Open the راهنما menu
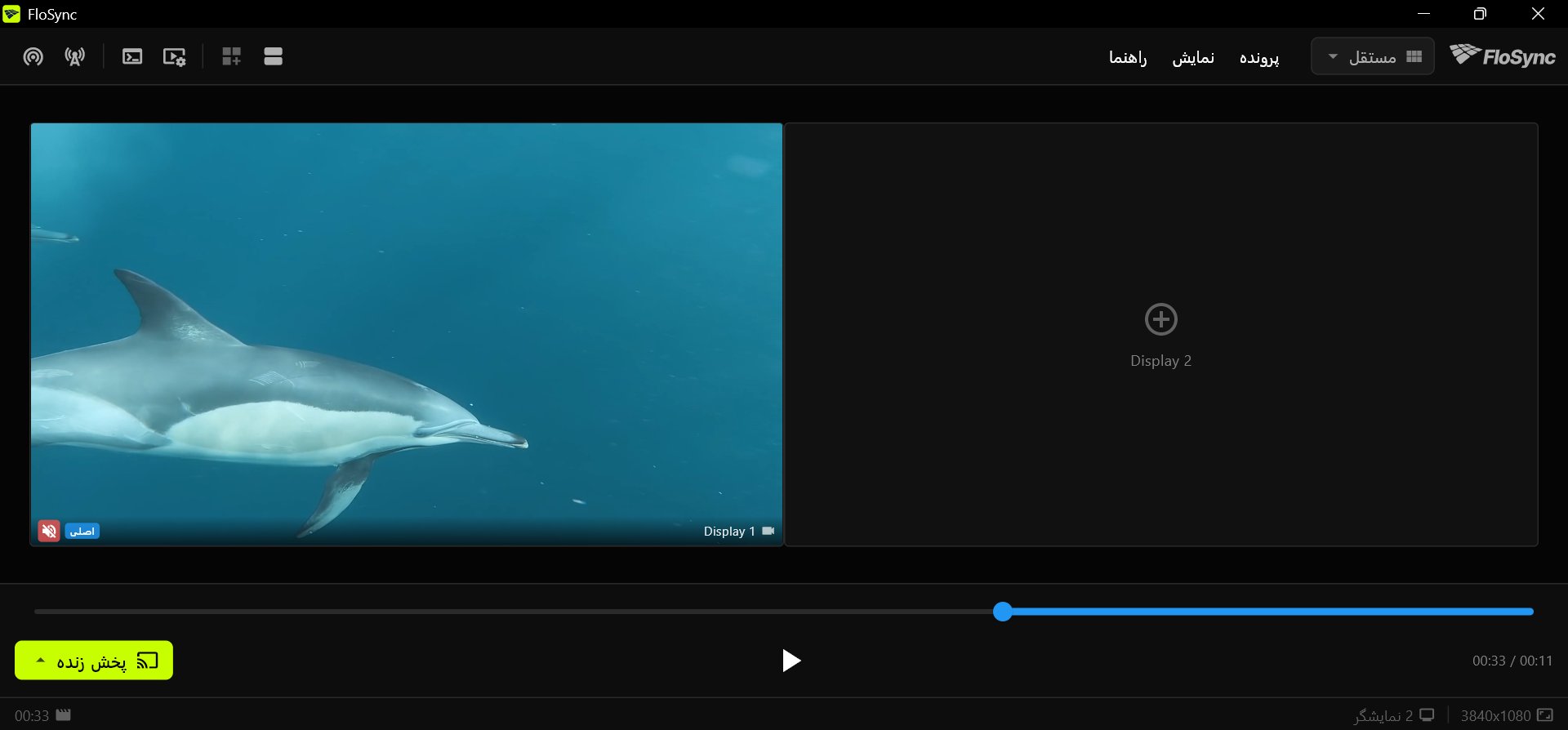Image resolution: width=1568 pixels, height=730 pixels. coord(1128,57)
